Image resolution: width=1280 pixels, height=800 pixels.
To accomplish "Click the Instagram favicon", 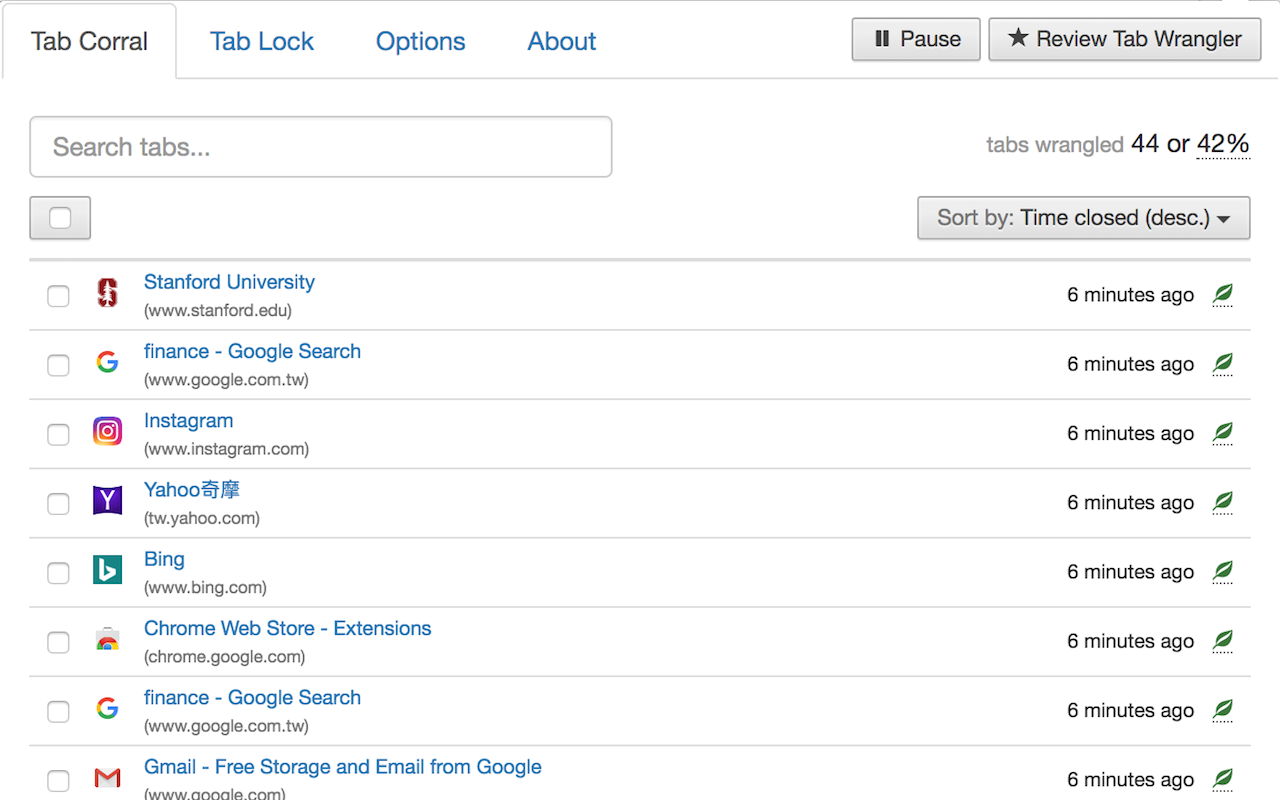I will coord(107,431).
